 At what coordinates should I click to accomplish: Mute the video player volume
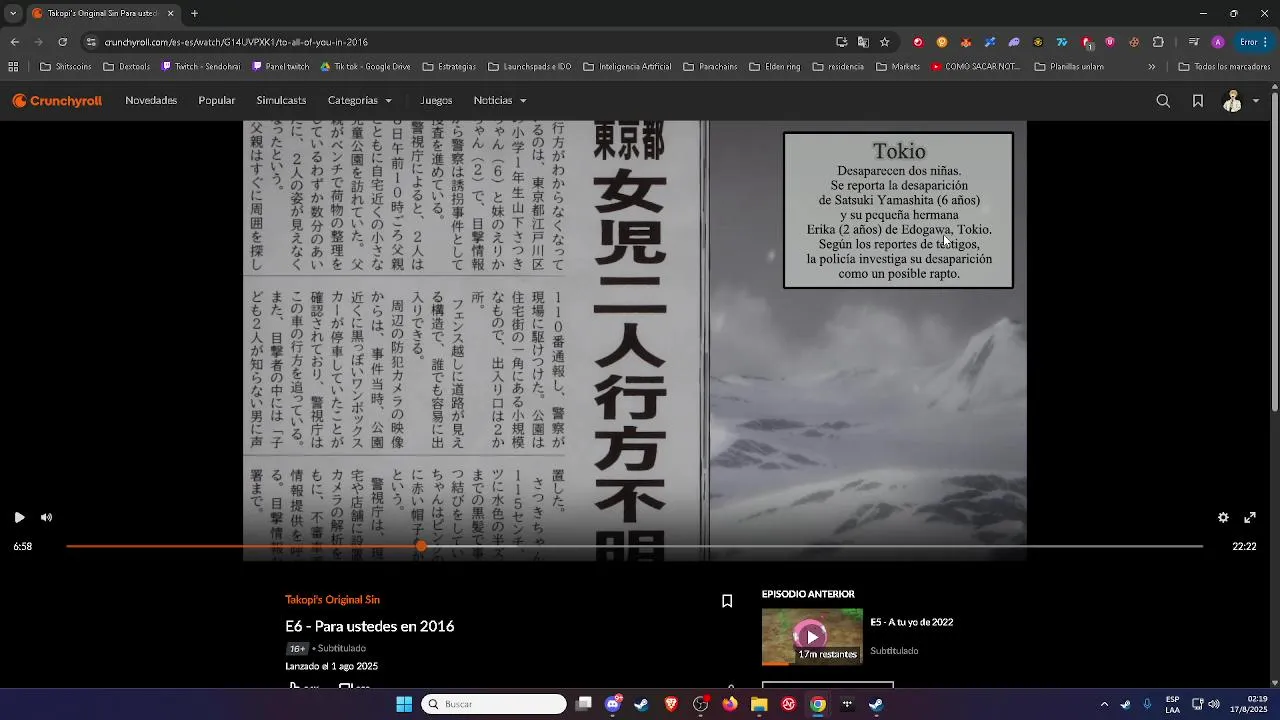[46, 517]
